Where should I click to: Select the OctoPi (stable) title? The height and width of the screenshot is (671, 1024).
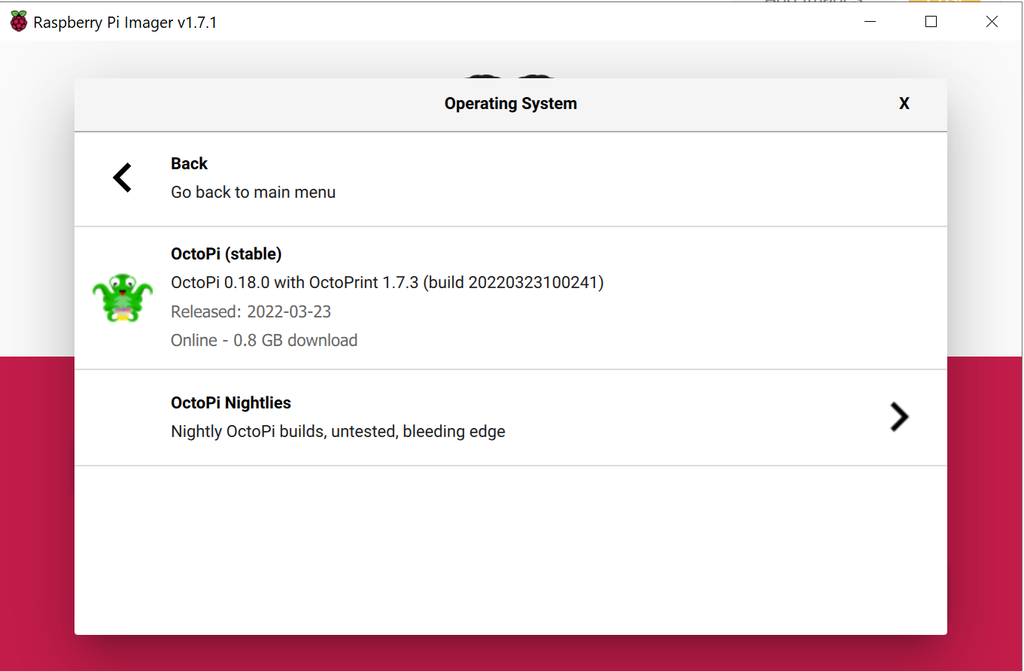(226, 254)
